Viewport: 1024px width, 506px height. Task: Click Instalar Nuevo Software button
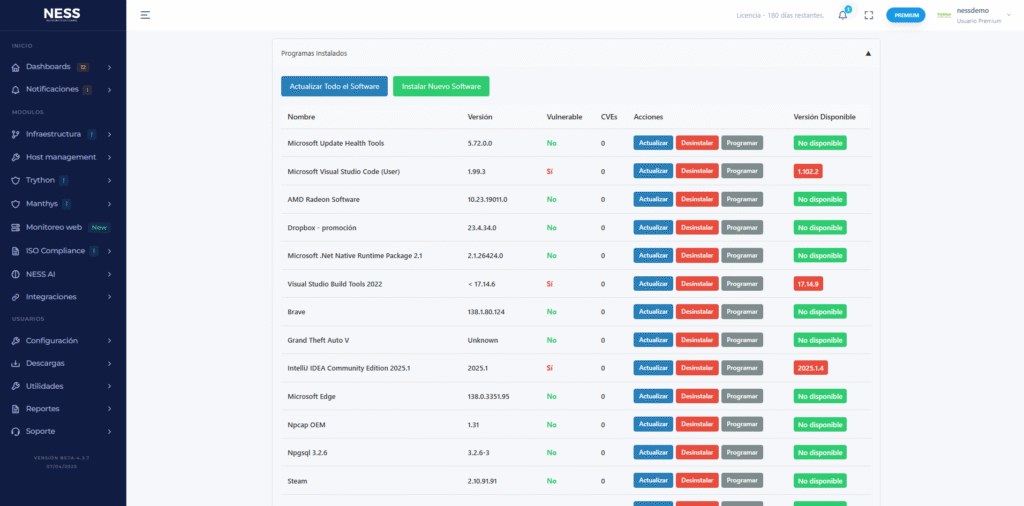pos(441,86)
